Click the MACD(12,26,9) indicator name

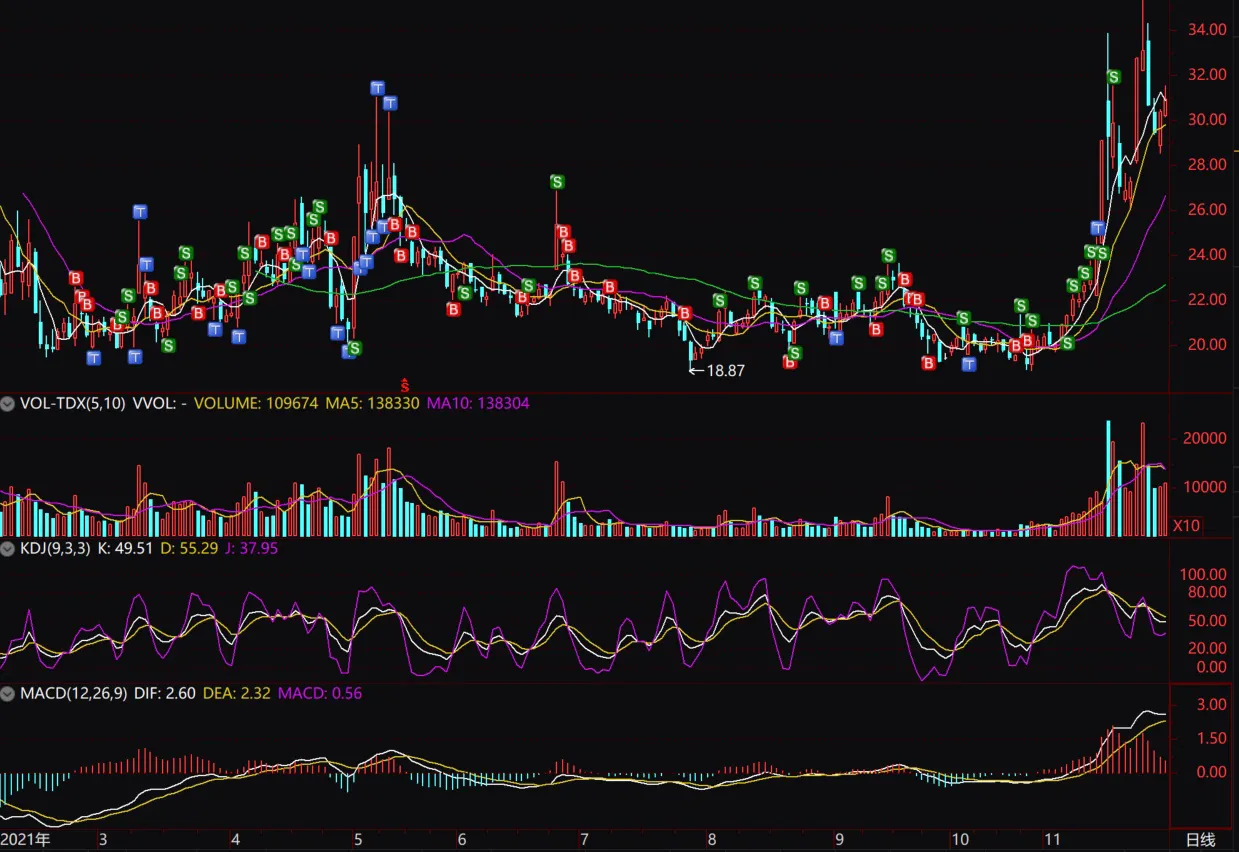tap(73, 692)
